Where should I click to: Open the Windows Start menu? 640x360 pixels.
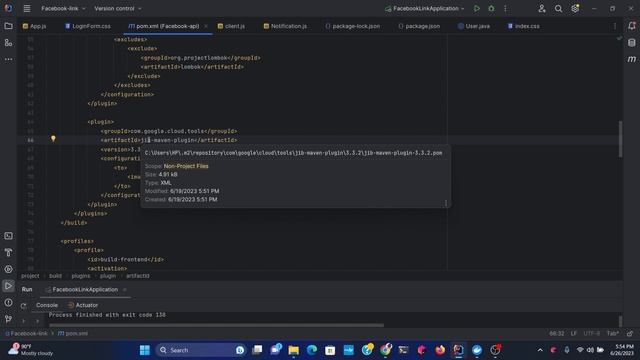point(144,350)
